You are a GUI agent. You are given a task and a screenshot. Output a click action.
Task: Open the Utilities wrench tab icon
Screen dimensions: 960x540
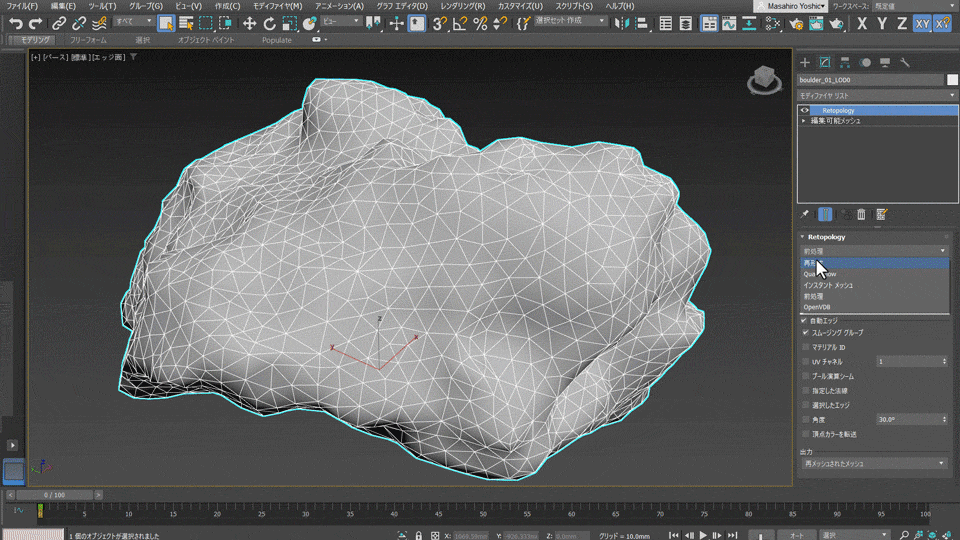click(905, 62)
